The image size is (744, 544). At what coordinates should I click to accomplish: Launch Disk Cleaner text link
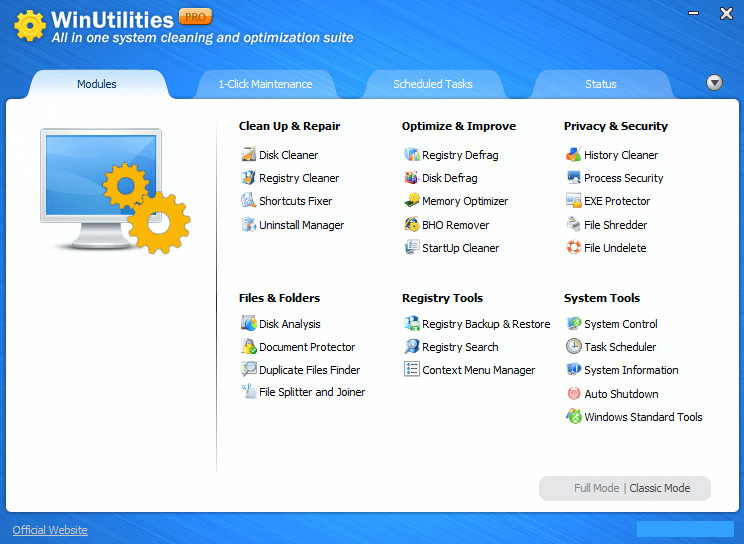click(288, 155)
